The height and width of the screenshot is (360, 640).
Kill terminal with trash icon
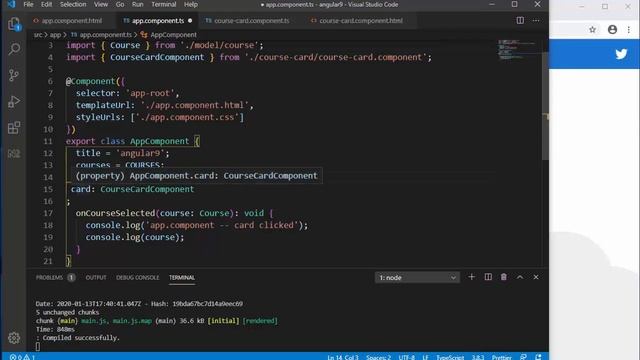pyautogui.click(x=504, y=277)
